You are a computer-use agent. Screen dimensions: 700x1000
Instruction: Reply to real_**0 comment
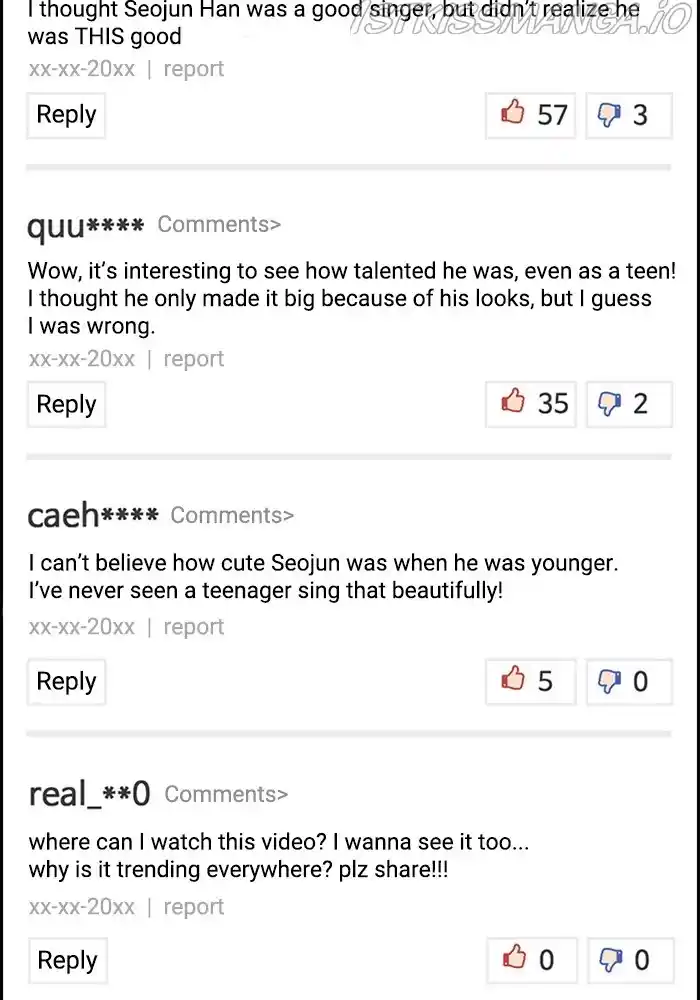[67, 960]
